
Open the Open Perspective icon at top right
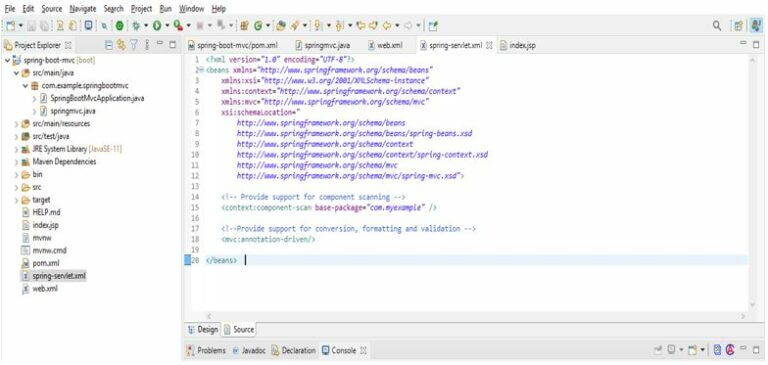(x=738, y=25)
